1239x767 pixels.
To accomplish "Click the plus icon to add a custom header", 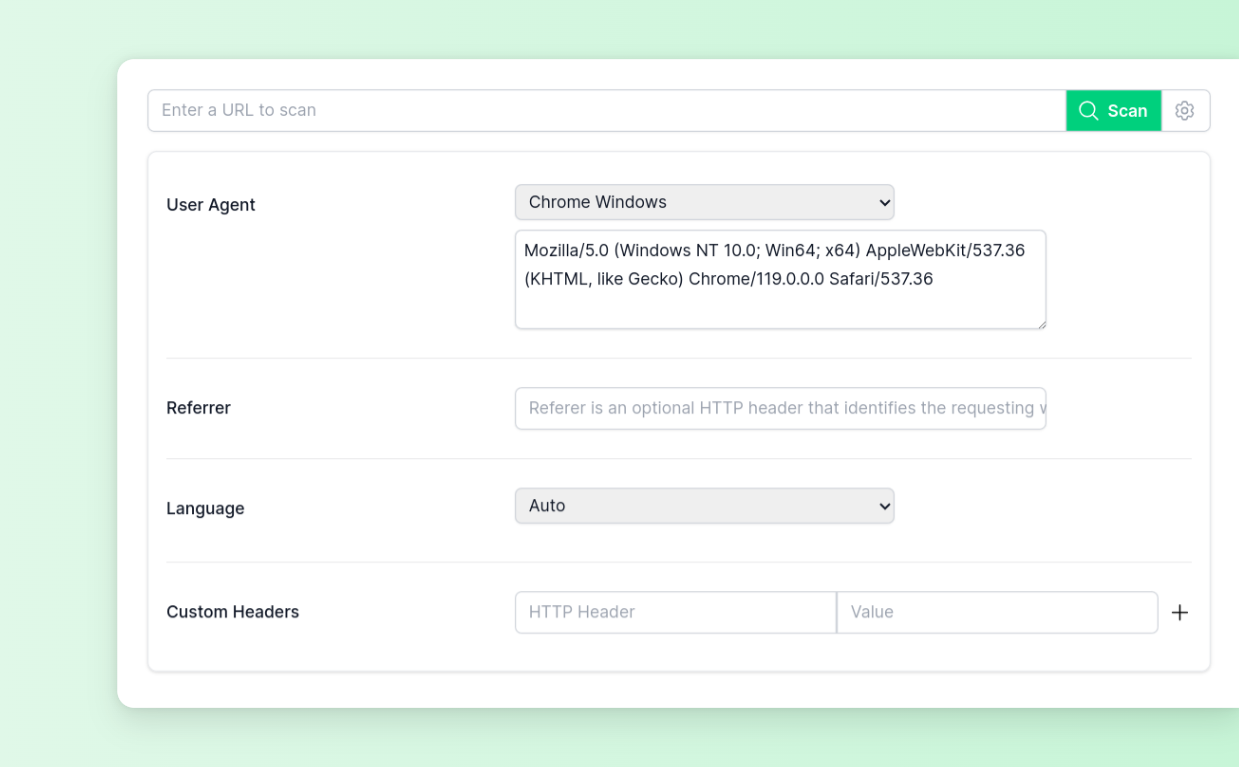I will coord(1180,612).
